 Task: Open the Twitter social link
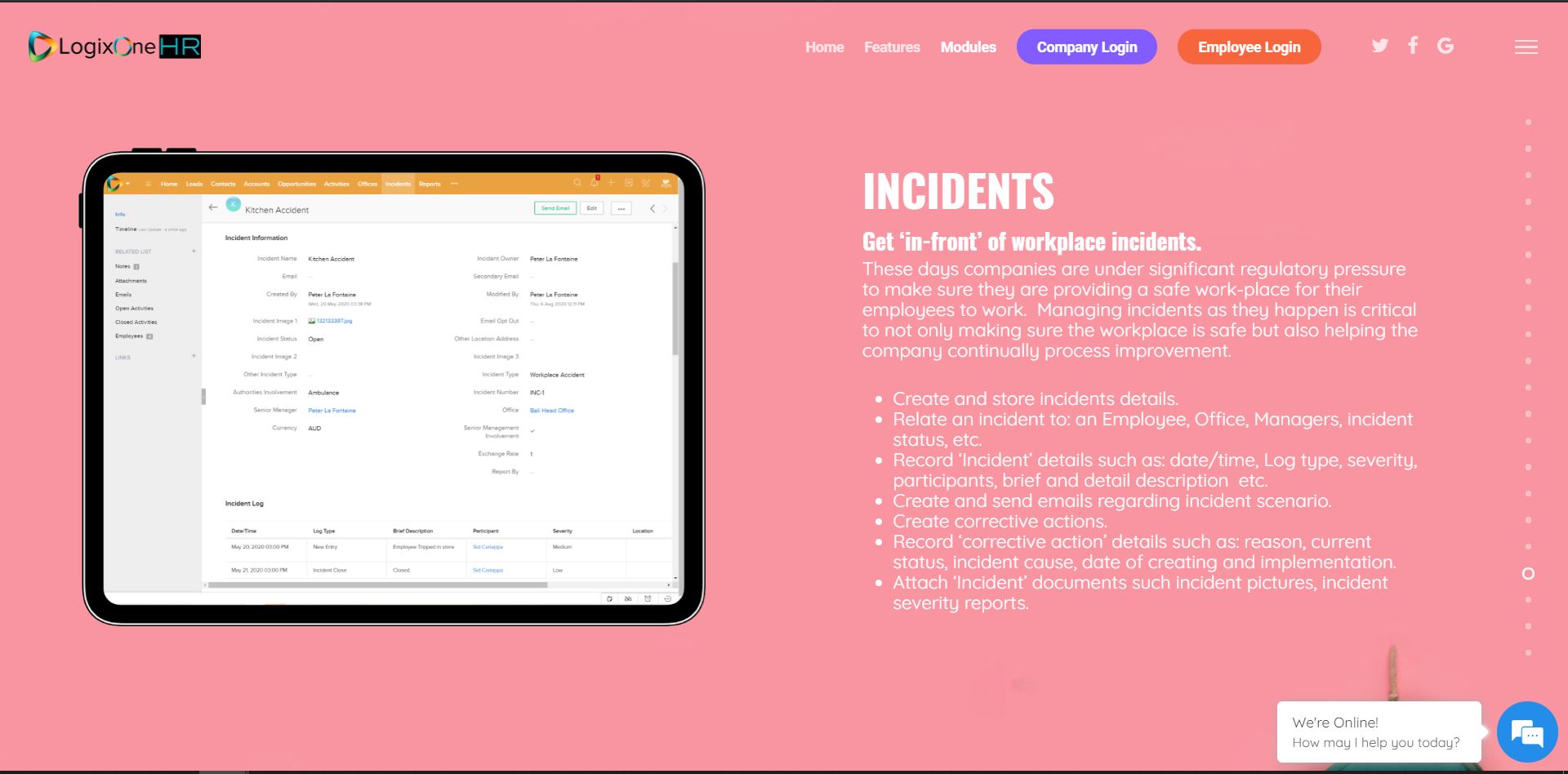[1380, 46]
